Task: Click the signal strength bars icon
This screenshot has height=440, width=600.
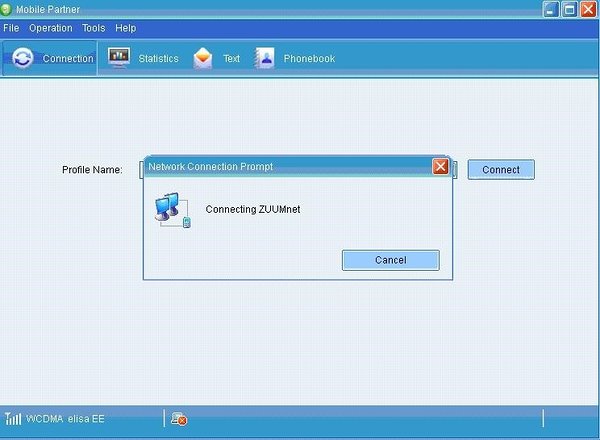Action: [x=13, y=418]
